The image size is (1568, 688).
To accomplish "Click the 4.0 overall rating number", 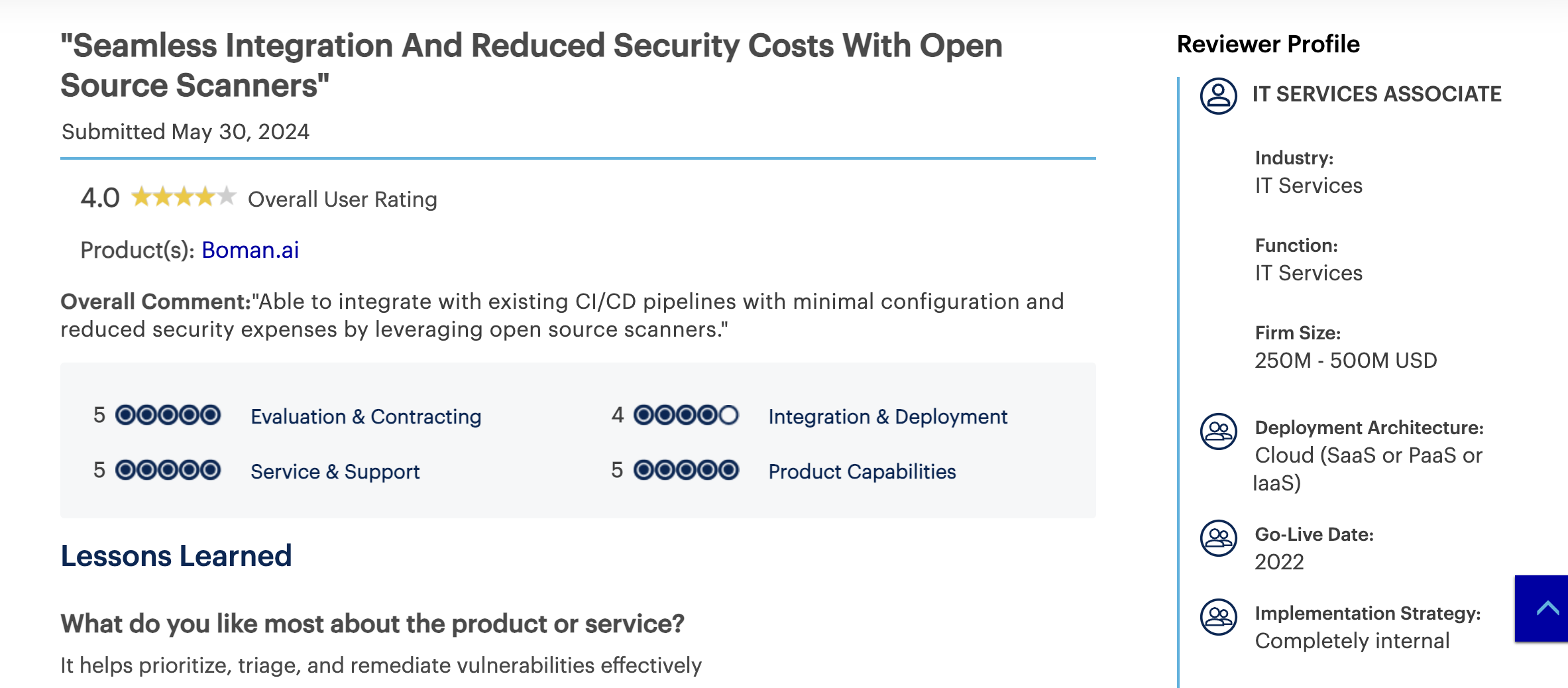I will (x=100, y=198).
